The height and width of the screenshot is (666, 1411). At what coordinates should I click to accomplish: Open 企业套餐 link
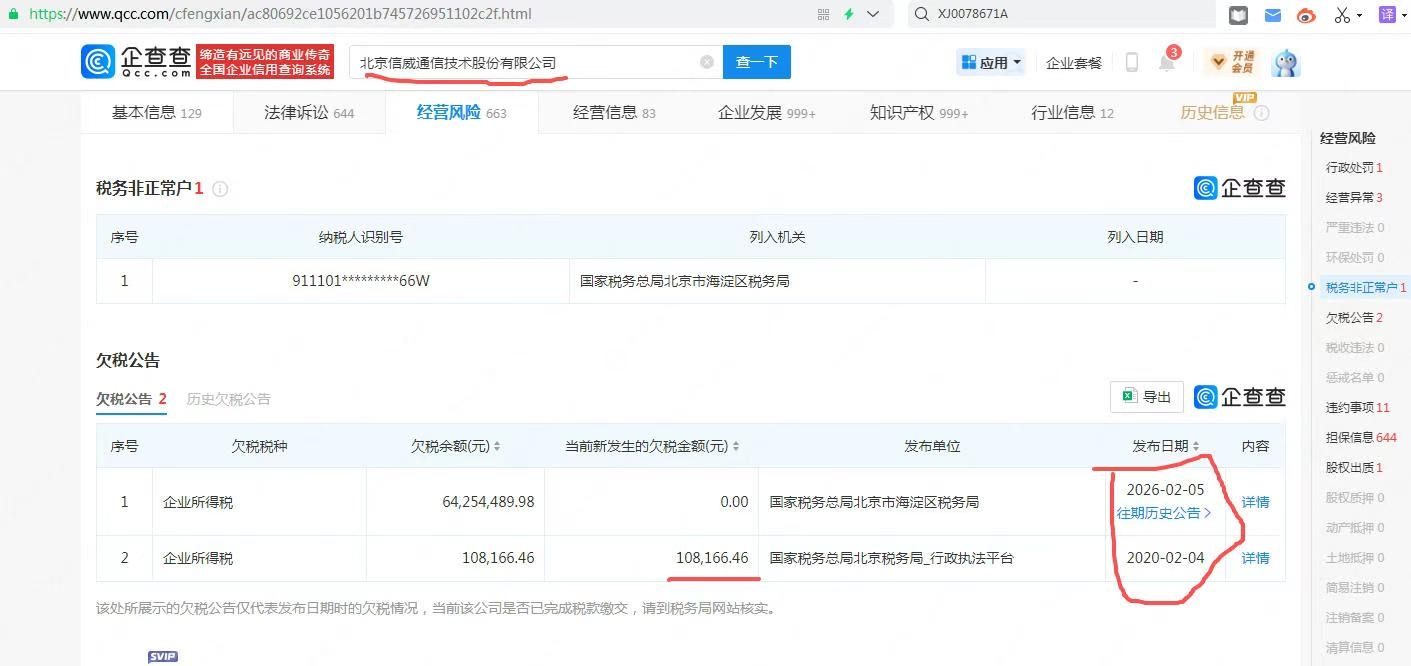[1073, 63]
